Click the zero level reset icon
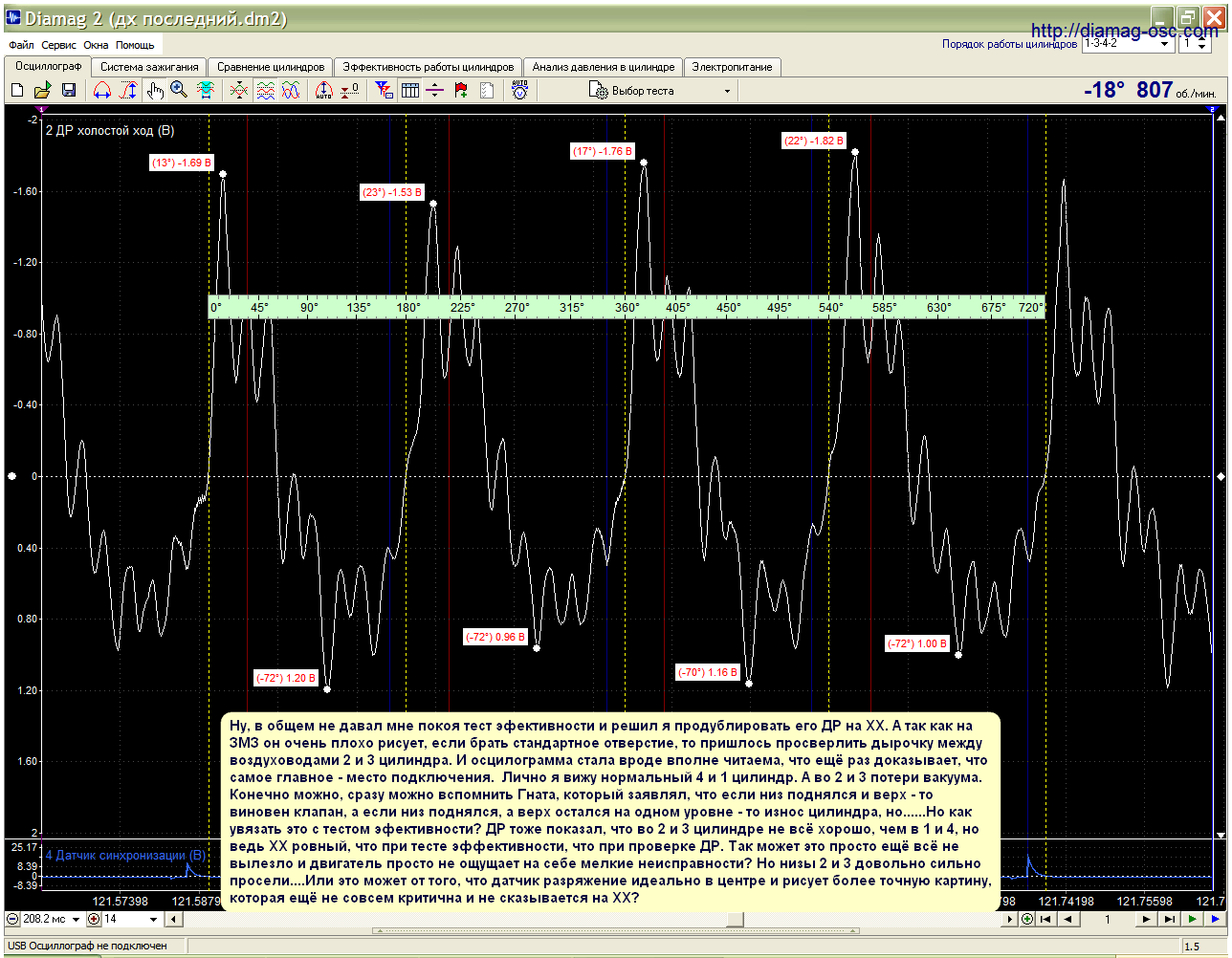 [350, 90]
